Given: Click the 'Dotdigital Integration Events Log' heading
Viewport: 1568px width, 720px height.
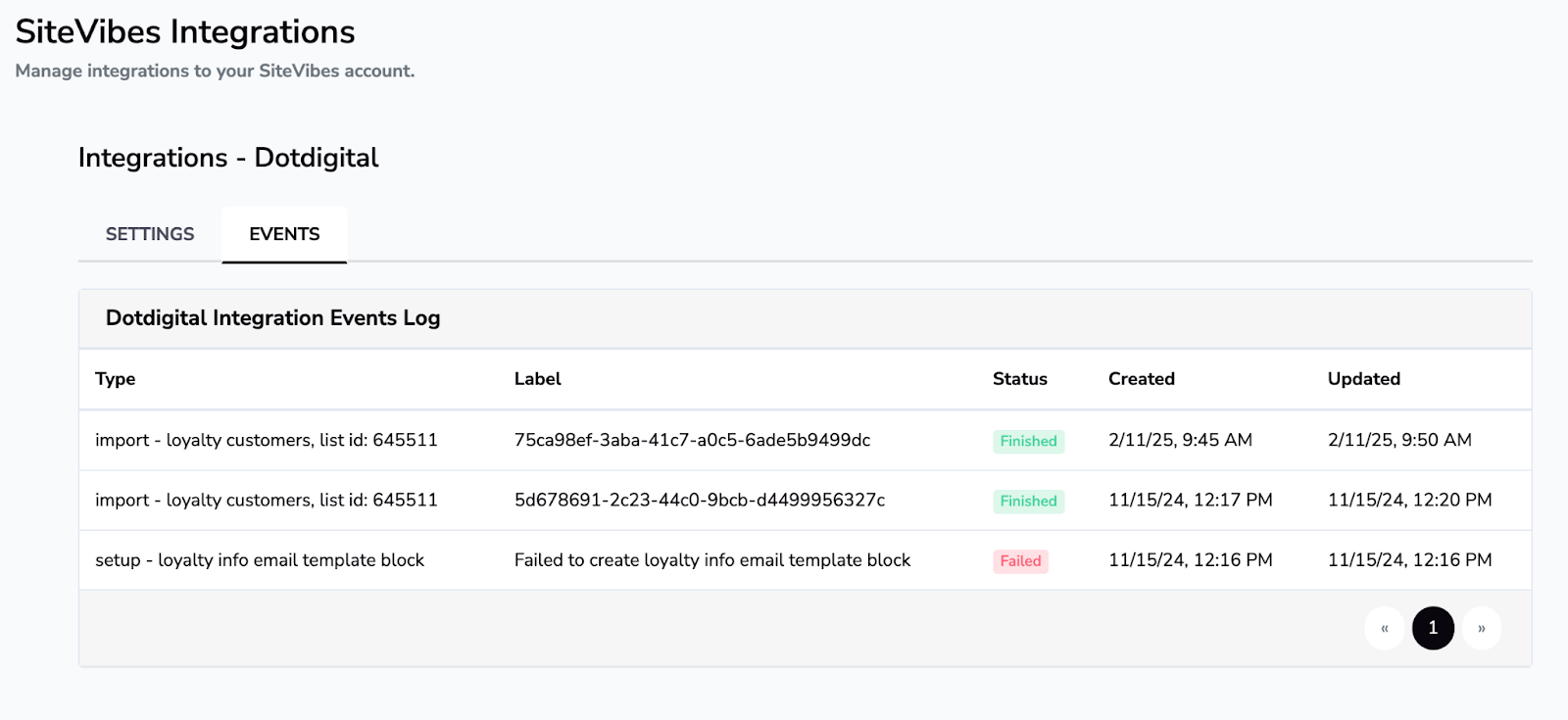Looking at the screenshot, I should tap(273, 318).
